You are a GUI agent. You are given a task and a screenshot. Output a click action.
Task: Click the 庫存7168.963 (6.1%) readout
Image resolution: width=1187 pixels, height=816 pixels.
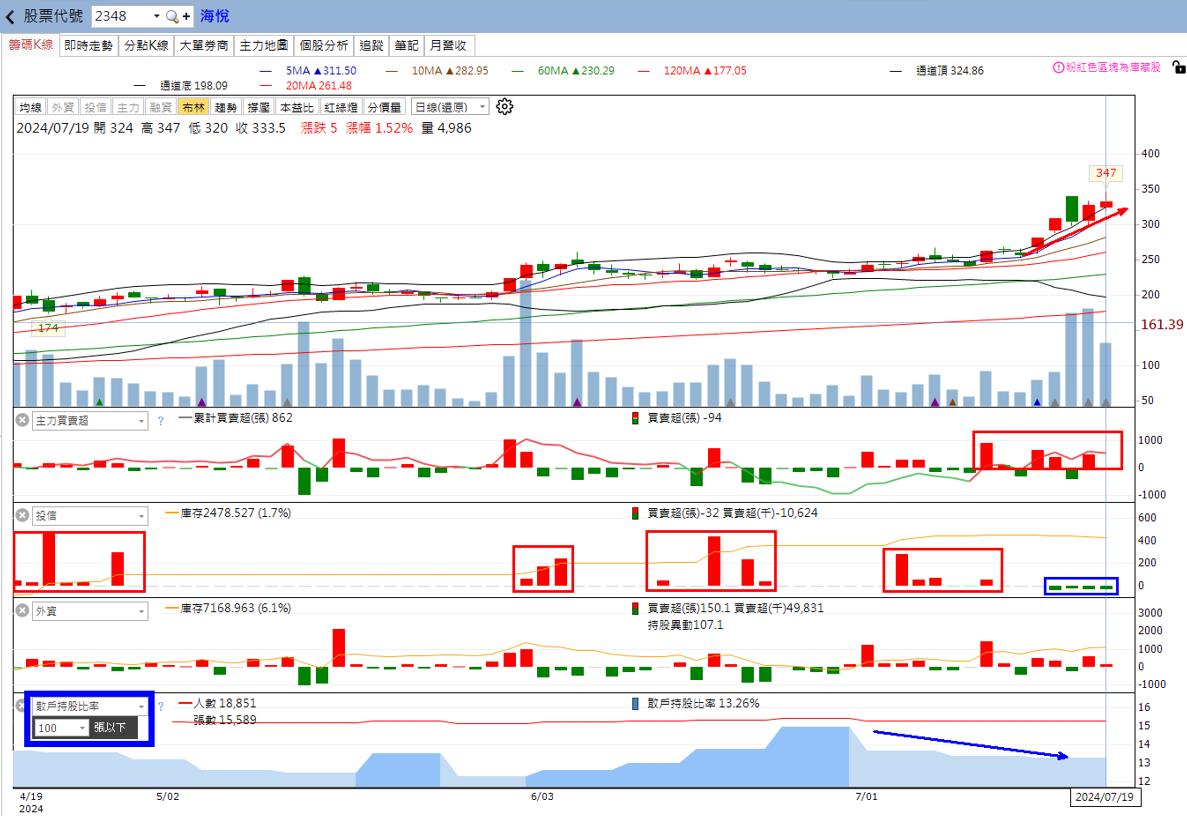point(228,608)
